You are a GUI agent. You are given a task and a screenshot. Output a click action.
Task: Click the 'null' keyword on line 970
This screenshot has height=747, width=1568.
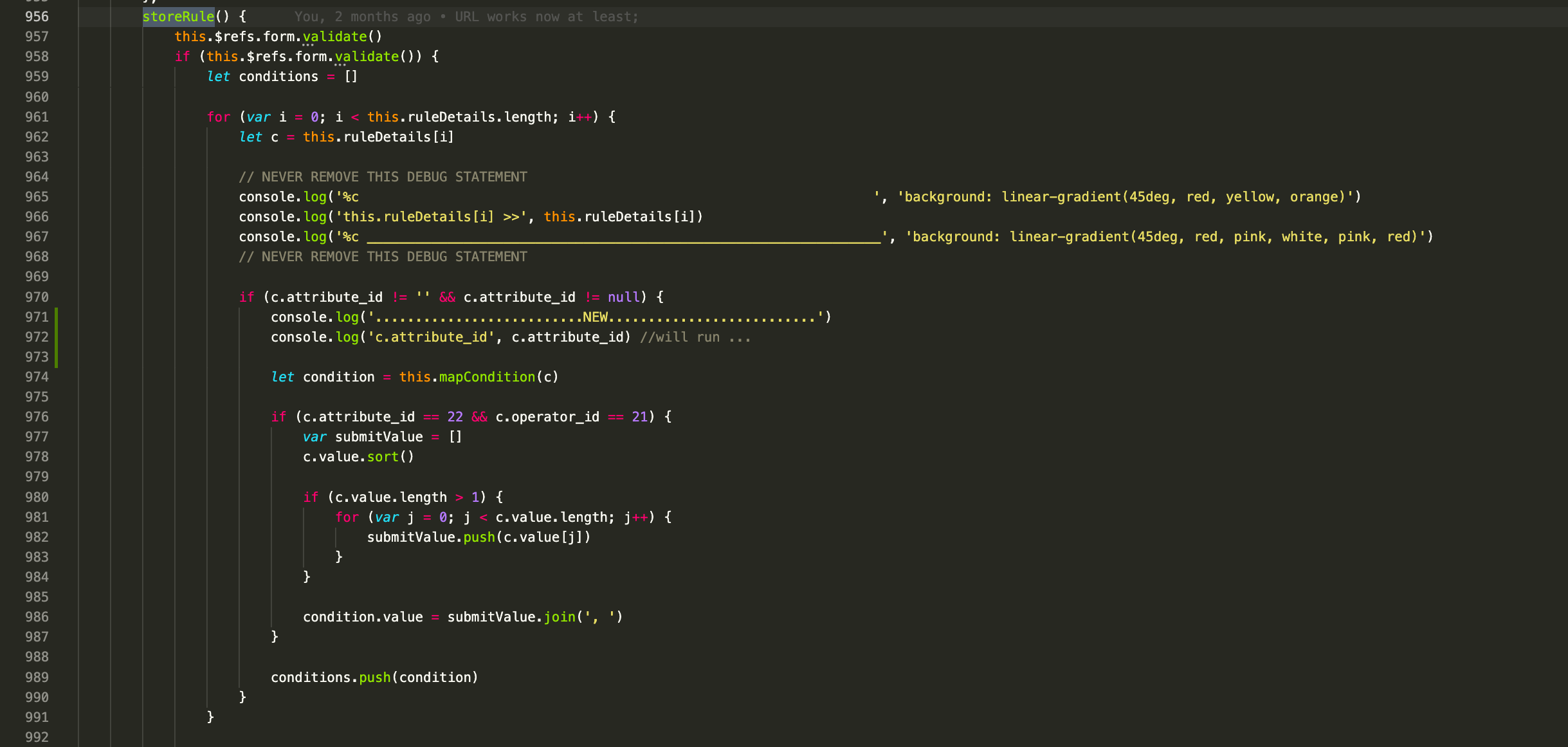click(624, 297)
